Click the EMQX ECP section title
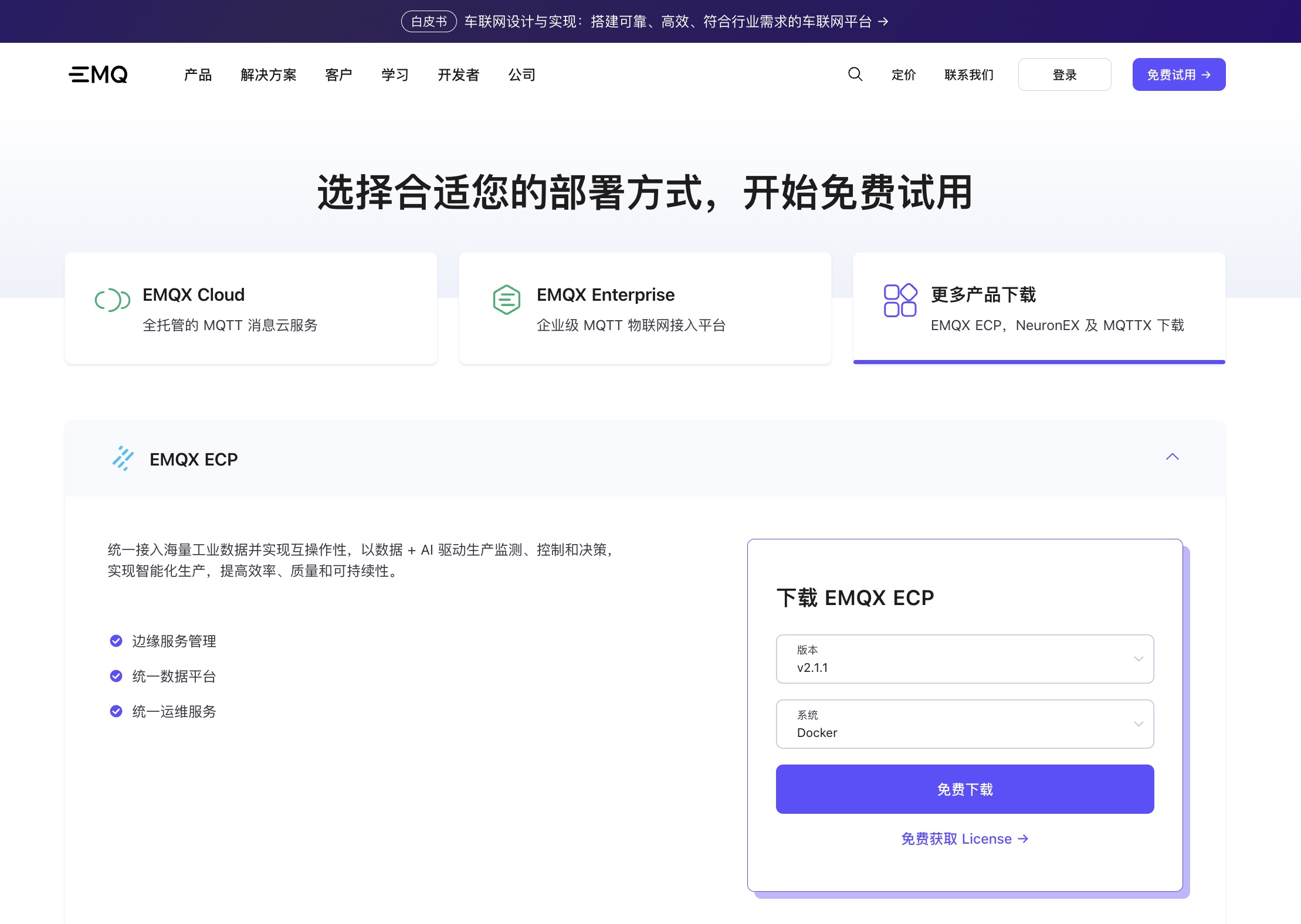This screenshot has width=1301, height=924. pyautogui.click(x=194, y=459)
